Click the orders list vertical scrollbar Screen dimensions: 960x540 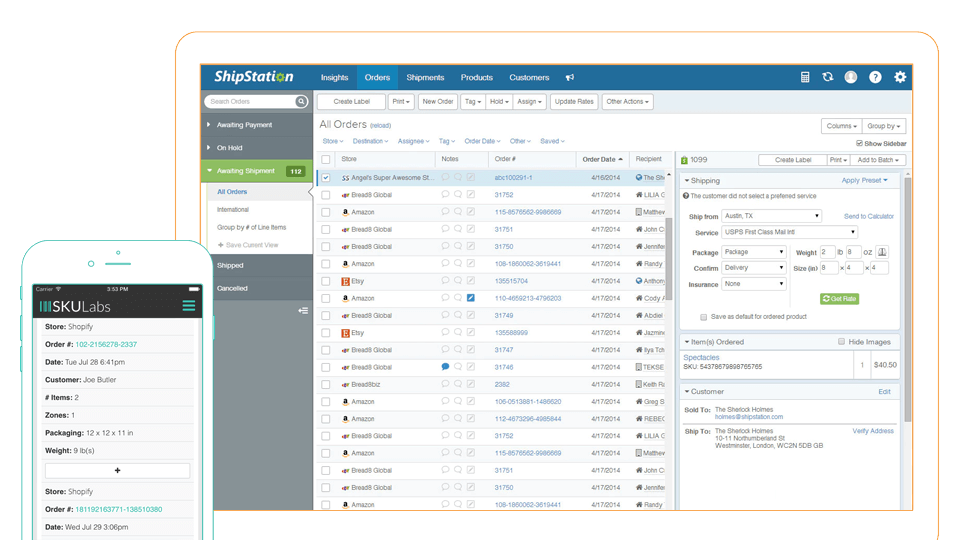[x=669, y=257]
